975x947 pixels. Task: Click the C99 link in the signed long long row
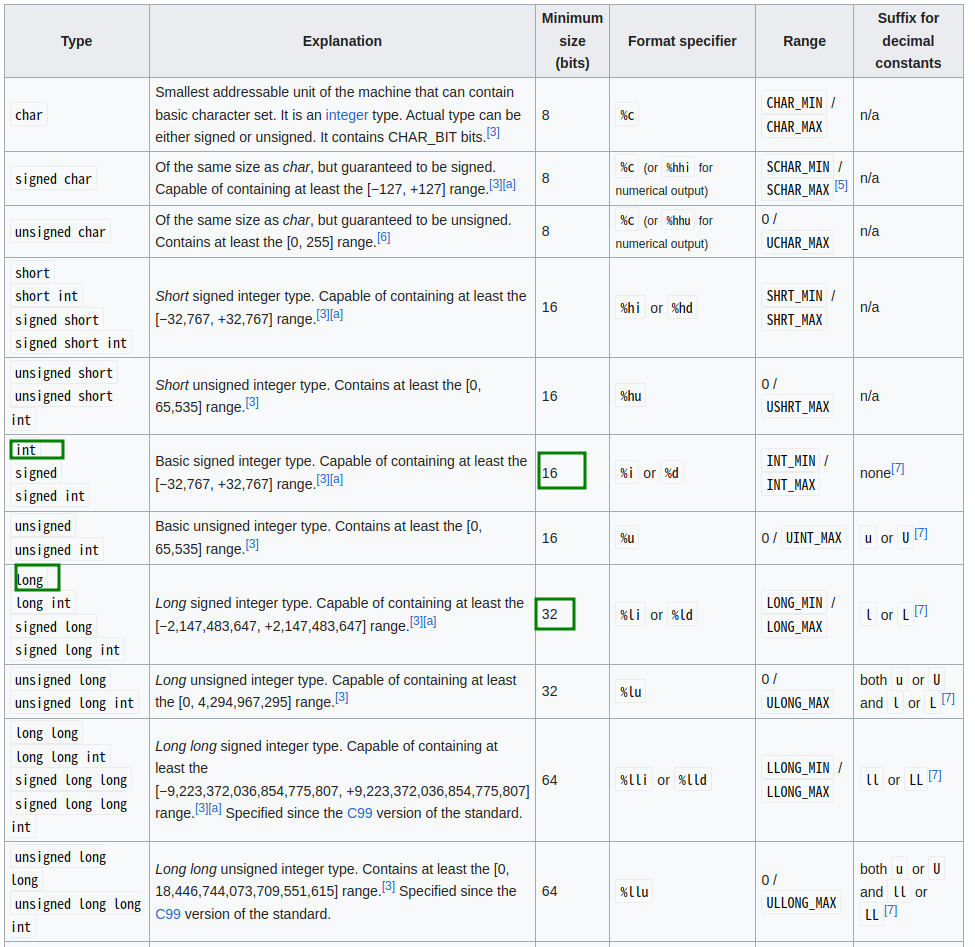pyautogui.click(x=359, y=813)
